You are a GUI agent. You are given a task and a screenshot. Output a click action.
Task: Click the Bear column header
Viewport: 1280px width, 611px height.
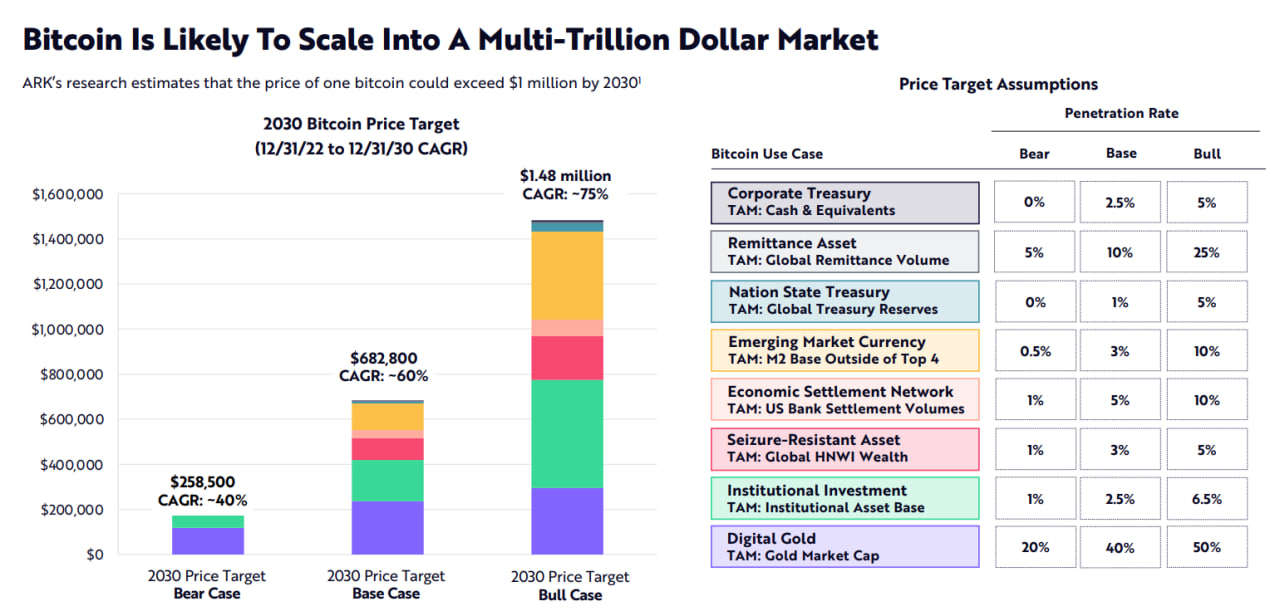(x=1034, y=154)
